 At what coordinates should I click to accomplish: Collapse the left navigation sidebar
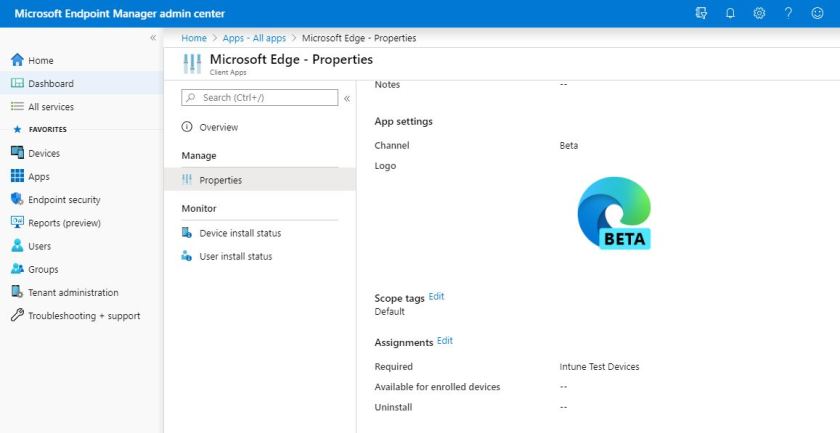153,38
